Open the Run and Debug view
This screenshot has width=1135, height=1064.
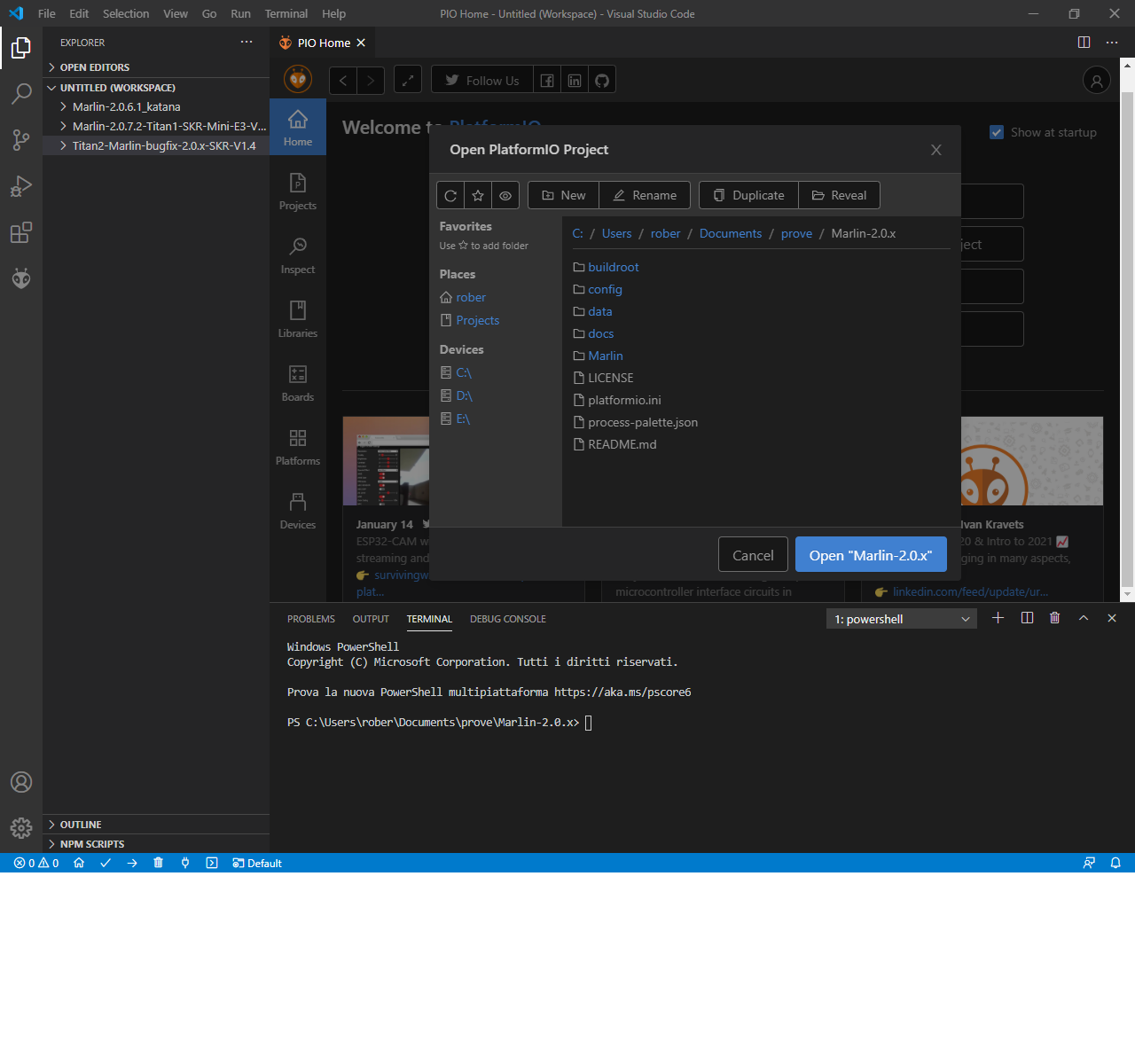tap(21, 186)
